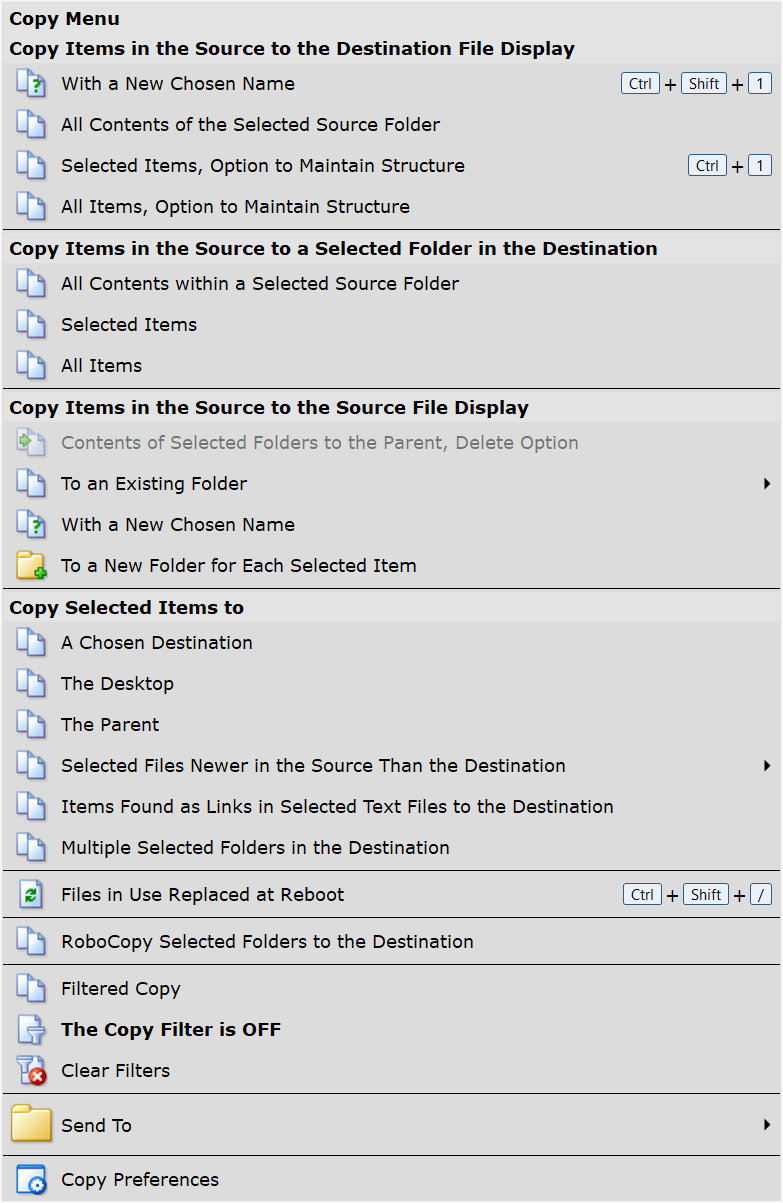The height and width of the screenshot is (1203, 783).
Task: Click the icon beside The Desktop
Action: (31, 684)
